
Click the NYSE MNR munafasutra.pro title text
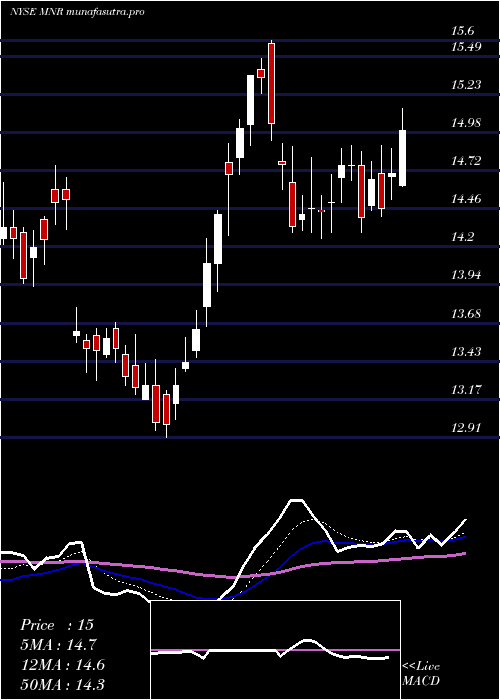tap(77, 12)
